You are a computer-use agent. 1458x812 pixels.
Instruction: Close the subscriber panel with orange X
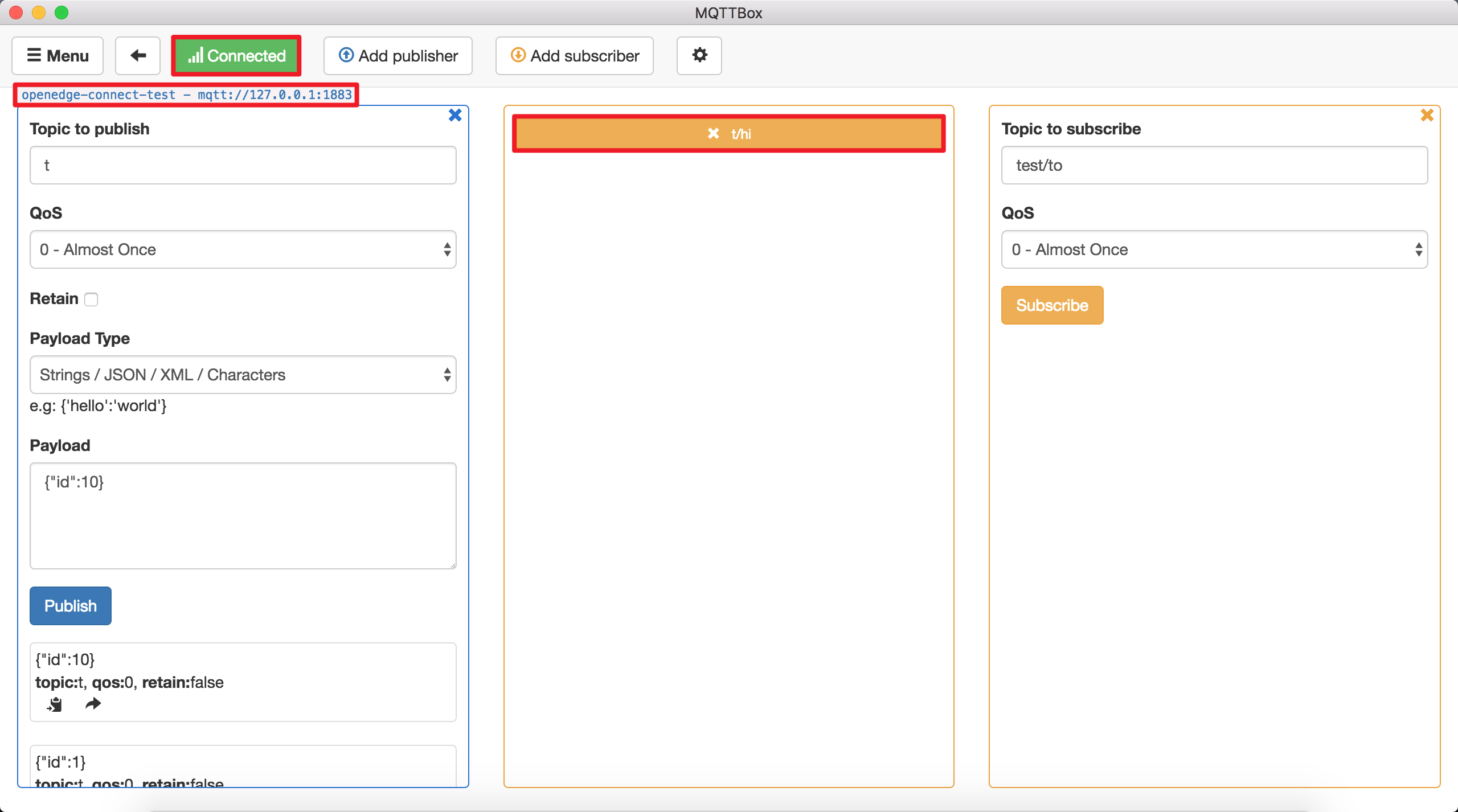pos(1427,116)
